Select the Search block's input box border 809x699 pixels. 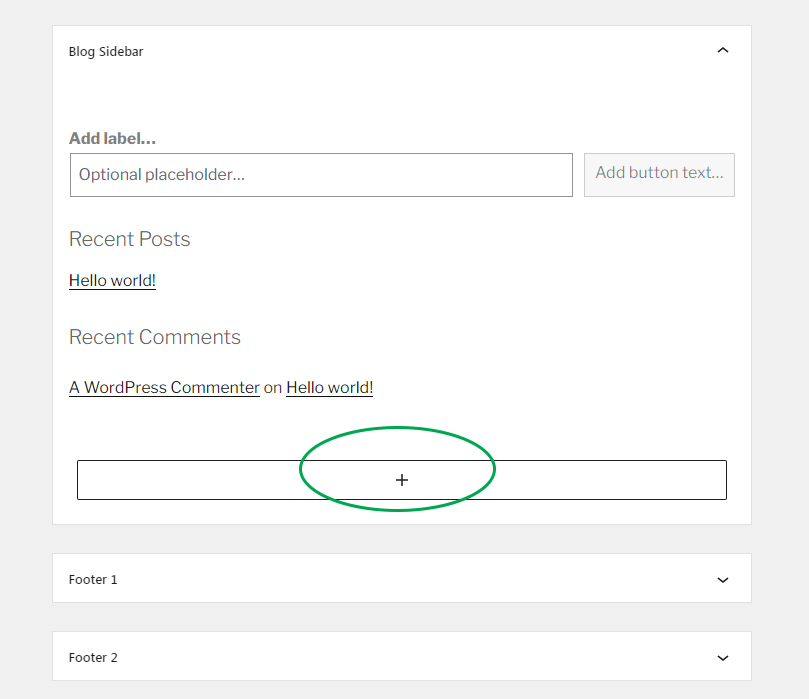coord(321,175)
